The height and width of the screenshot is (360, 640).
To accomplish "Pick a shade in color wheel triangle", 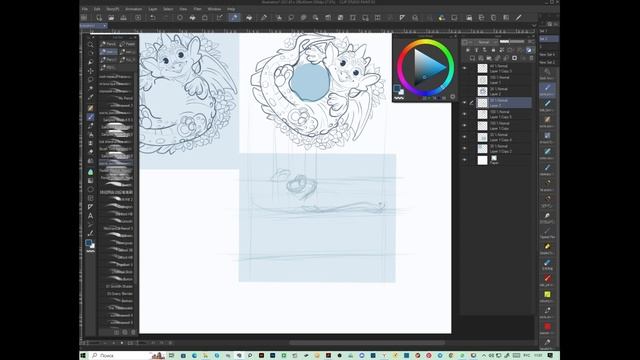I will click(427, 67).
